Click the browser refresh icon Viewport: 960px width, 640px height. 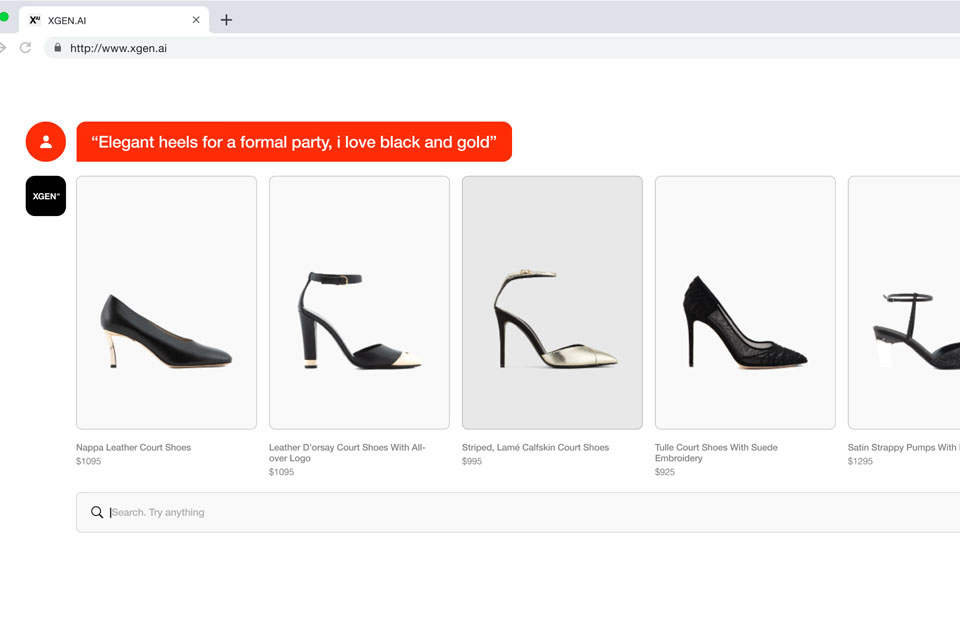25,46
